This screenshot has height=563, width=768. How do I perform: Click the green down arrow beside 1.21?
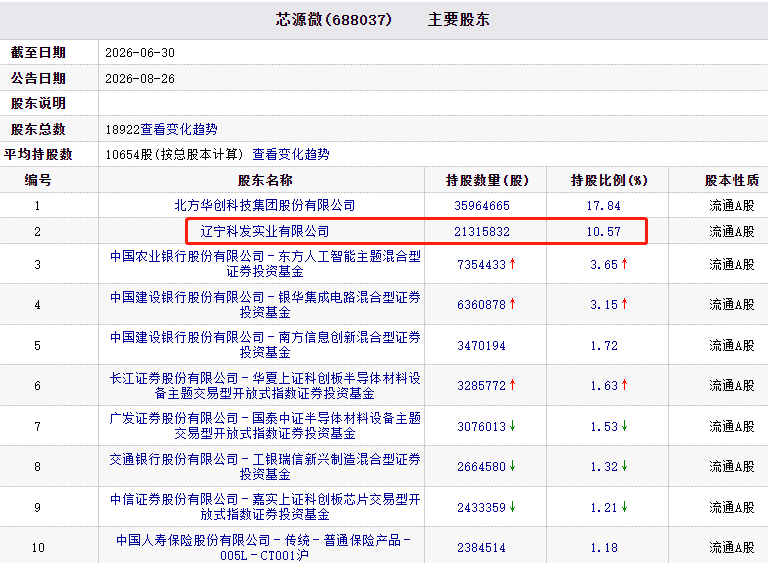[624, 507]
